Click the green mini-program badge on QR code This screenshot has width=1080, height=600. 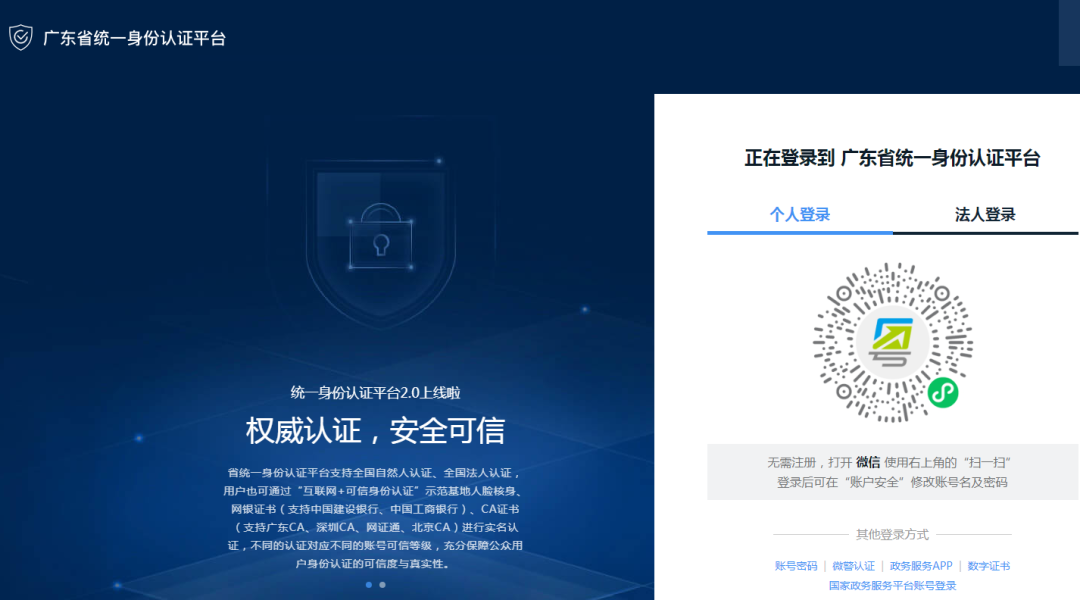pos(943,393)
